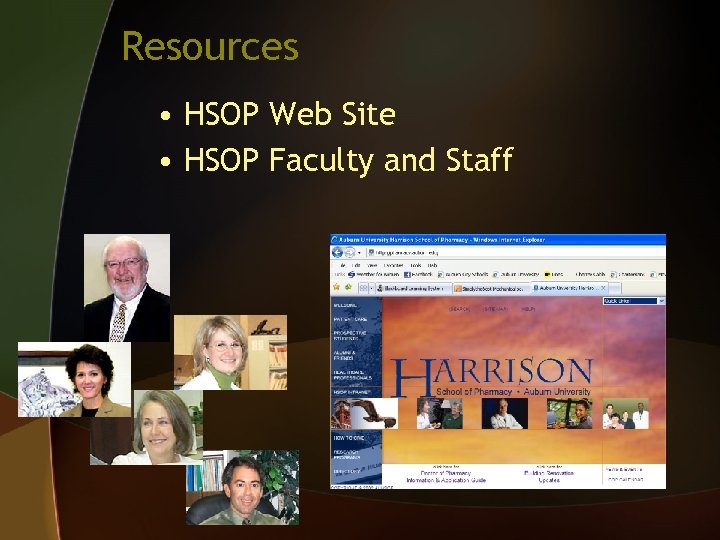Viewport: 720px width, 540px height.
Task: Click the Favorites Center star icon
Action: point(336,287)
